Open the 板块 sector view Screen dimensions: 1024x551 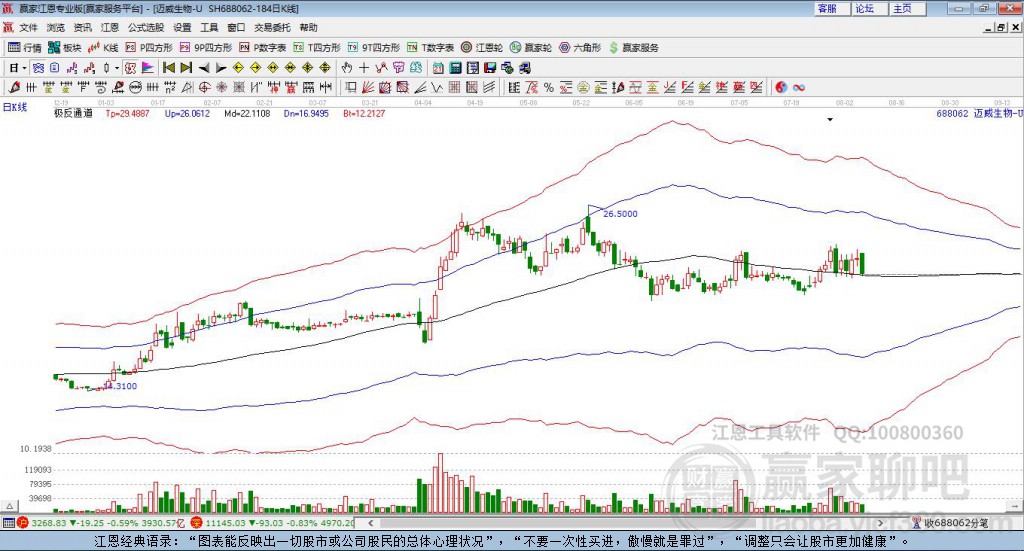[65, 48]
